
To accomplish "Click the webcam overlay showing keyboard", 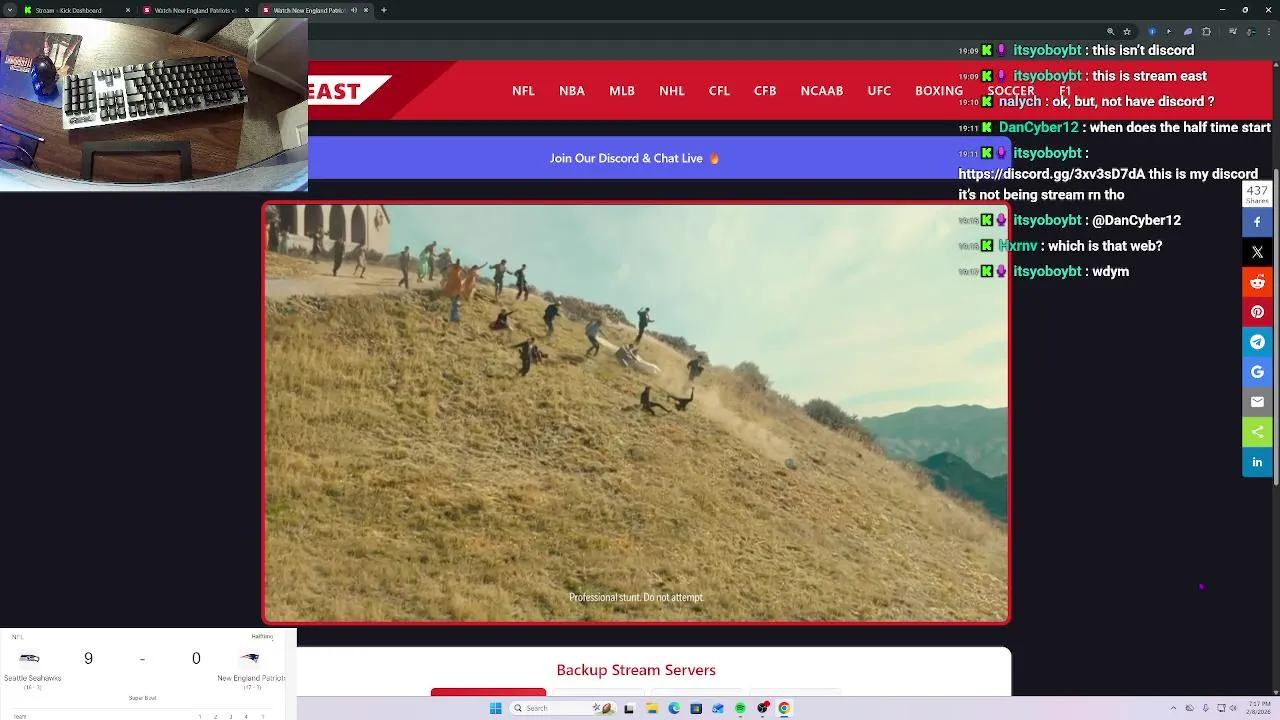I will (154, 105).
